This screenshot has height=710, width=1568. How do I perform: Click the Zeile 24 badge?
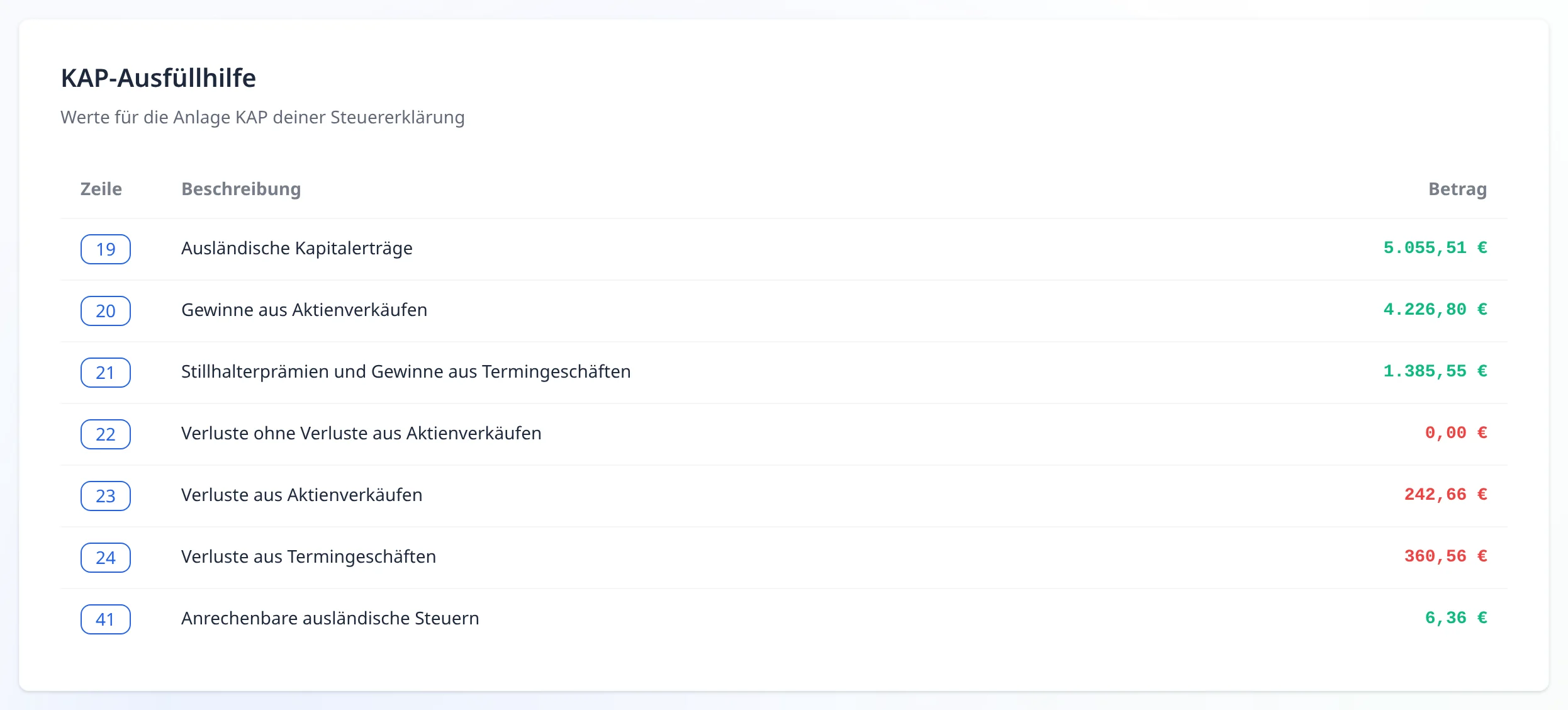coord(106,558)
